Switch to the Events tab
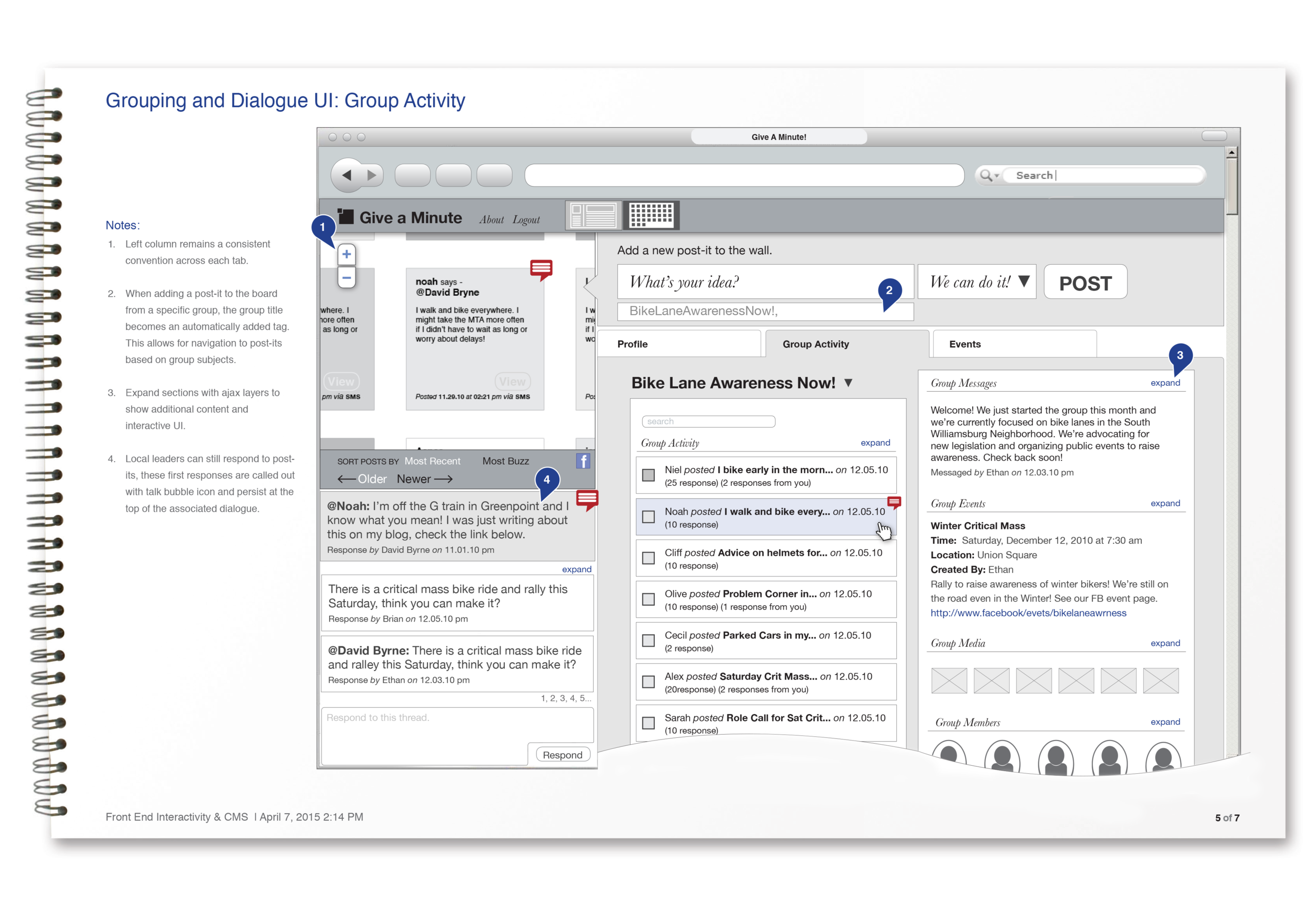The image size is (1316, 900). [1015, 344]
